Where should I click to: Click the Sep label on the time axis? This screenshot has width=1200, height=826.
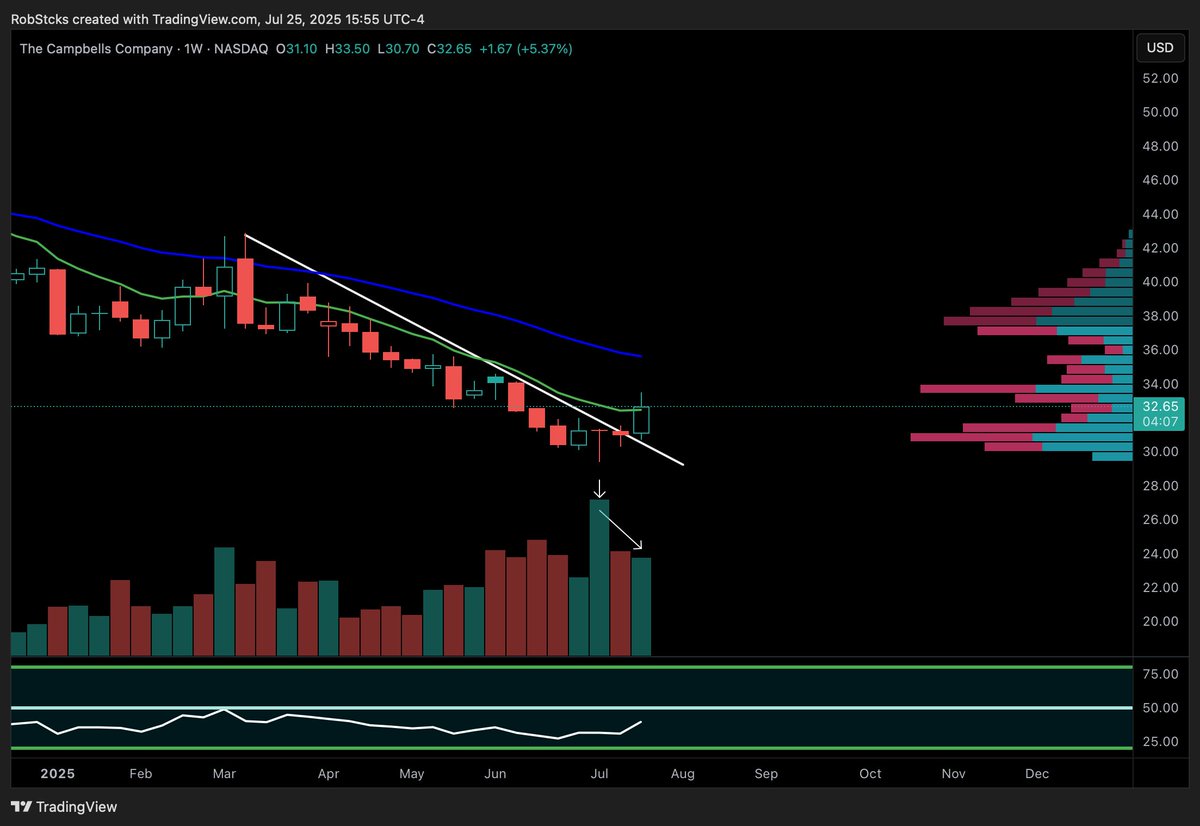766,774
